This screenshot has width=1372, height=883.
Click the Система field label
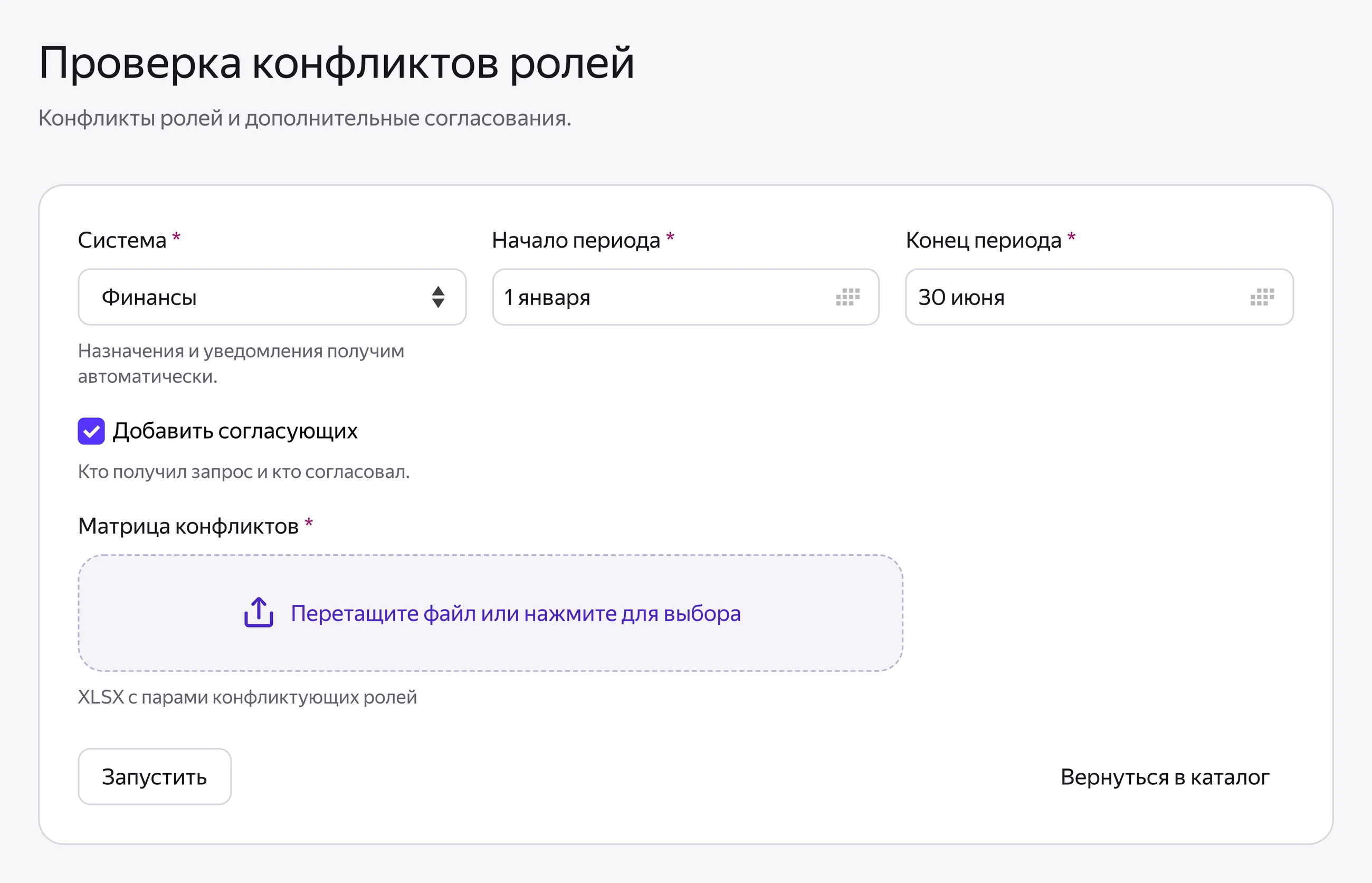click(122, 240)
